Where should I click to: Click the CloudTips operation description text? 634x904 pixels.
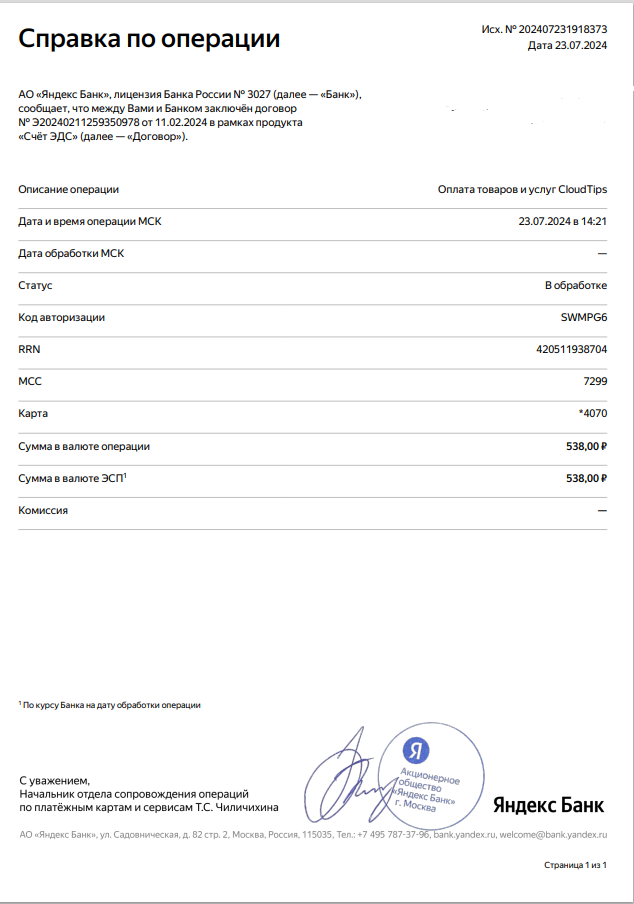tap(522, 190)
